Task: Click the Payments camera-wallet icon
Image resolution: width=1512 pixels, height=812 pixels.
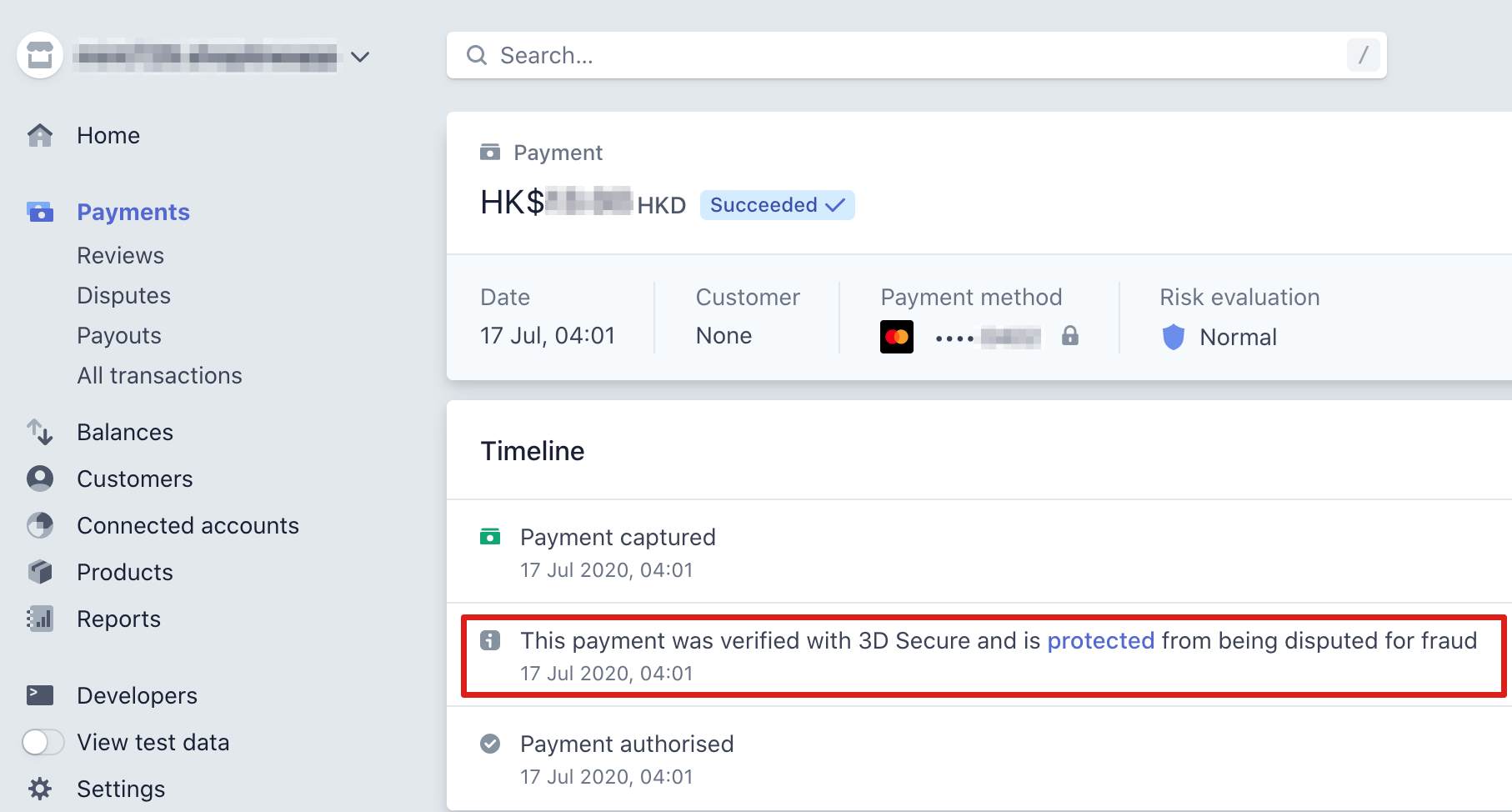Action: (x=40, y=212)
